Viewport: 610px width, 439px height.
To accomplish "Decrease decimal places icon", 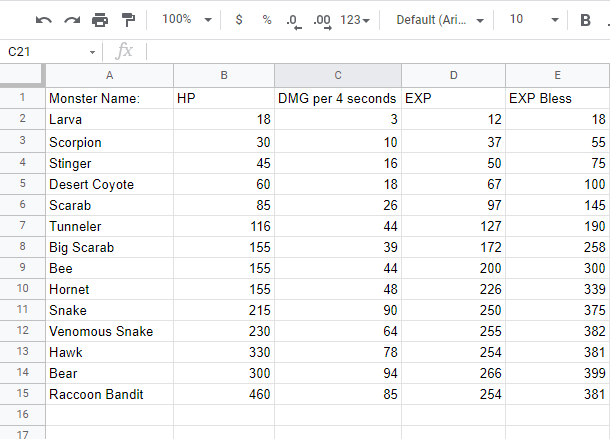I will (x=294, y=21).
